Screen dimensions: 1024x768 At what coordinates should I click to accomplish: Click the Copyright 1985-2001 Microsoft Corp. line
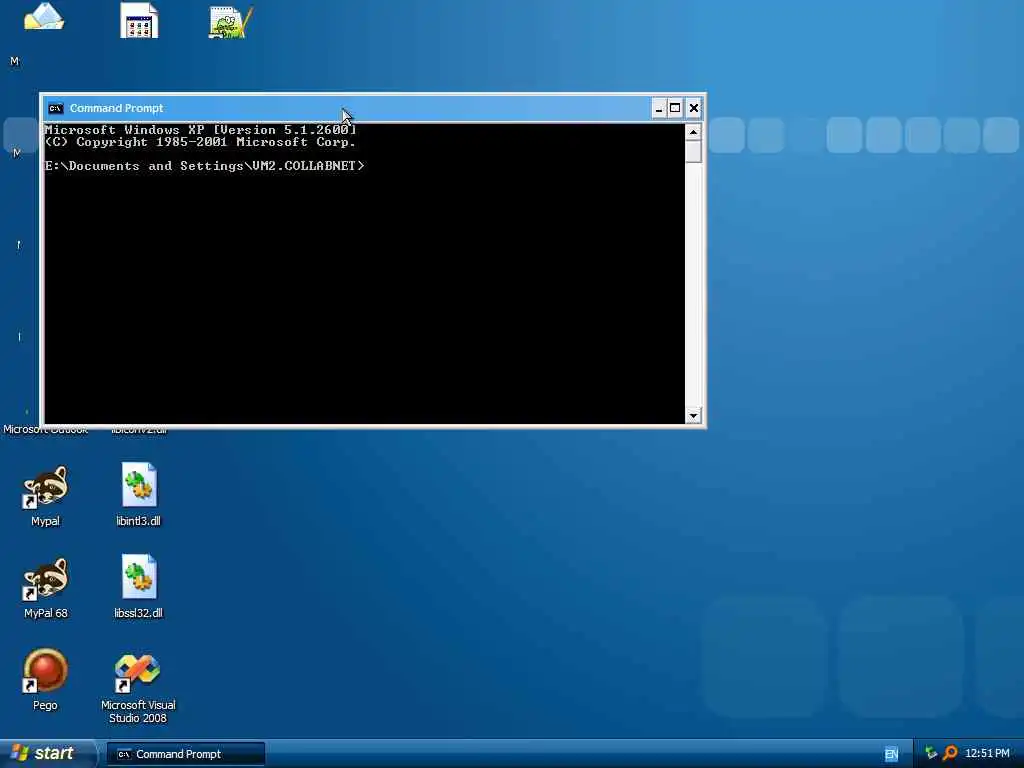(200, 142)
